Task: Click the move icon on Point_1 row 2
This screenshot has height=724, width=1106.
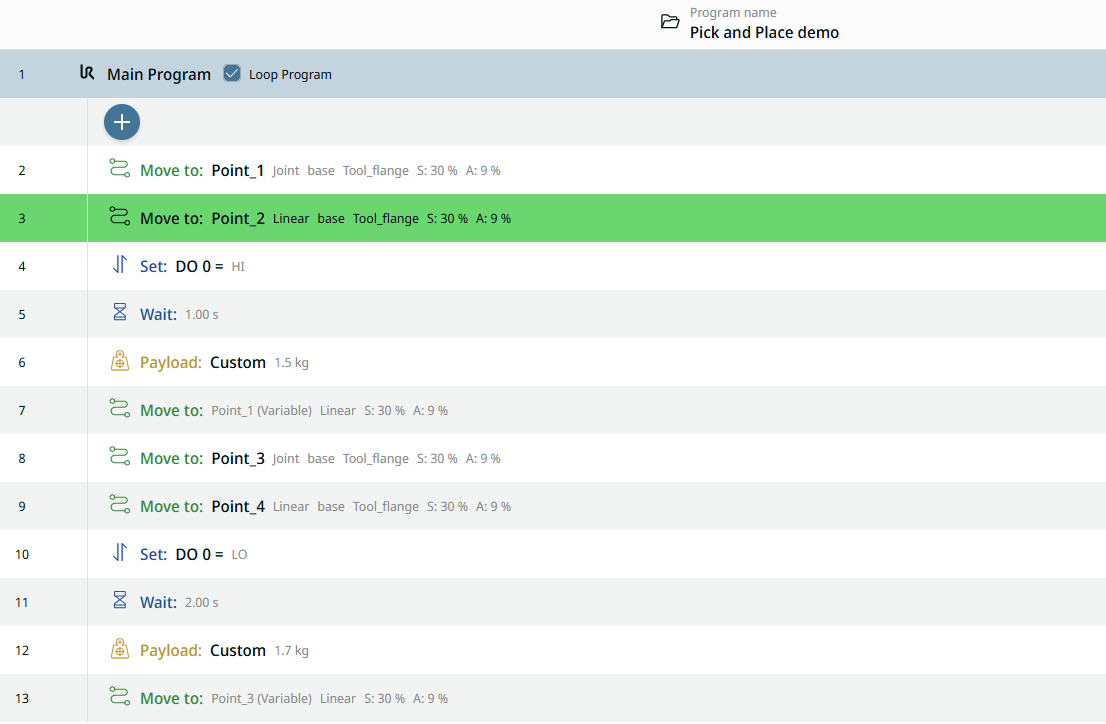Action: pos(119,169)
